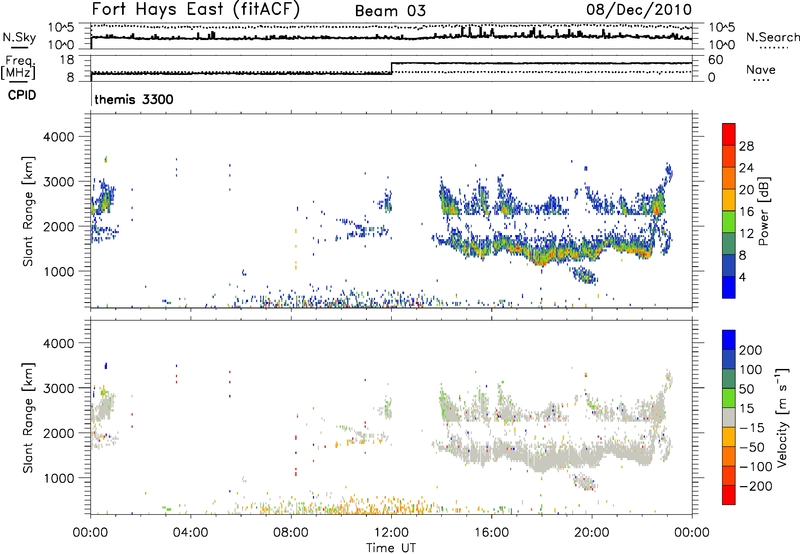Click the '20:00' time axis label

point(591,533)
